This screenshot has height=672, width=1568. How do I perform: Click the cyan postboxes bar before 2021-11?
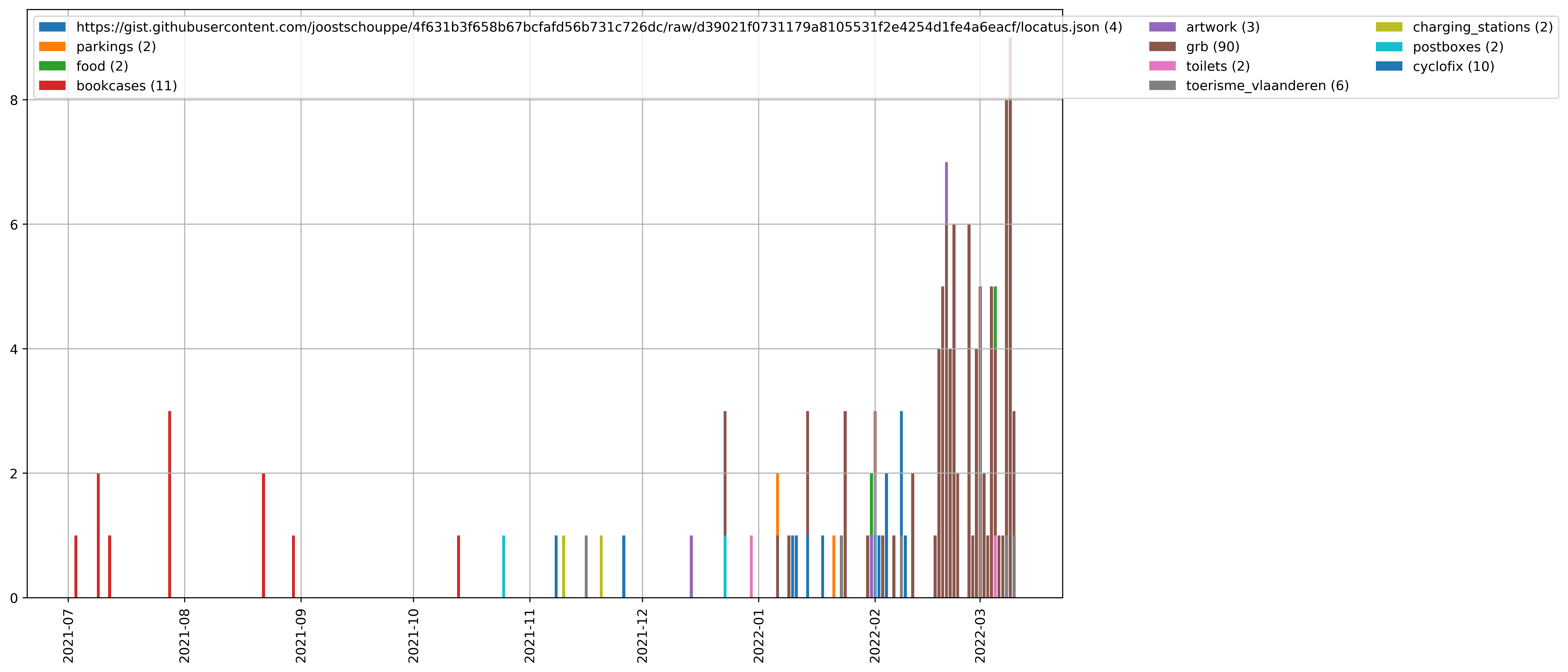point(503,566)
